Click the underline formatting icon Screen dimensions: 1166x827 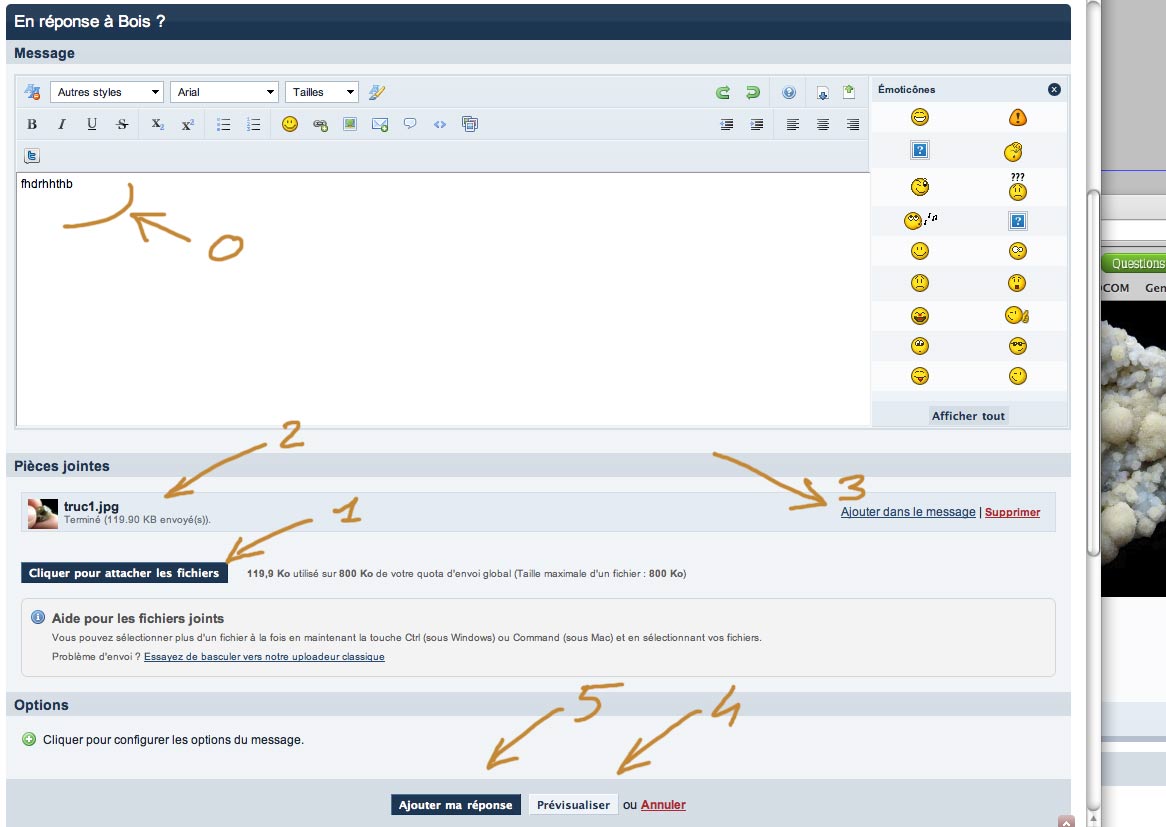click(92, 125)
